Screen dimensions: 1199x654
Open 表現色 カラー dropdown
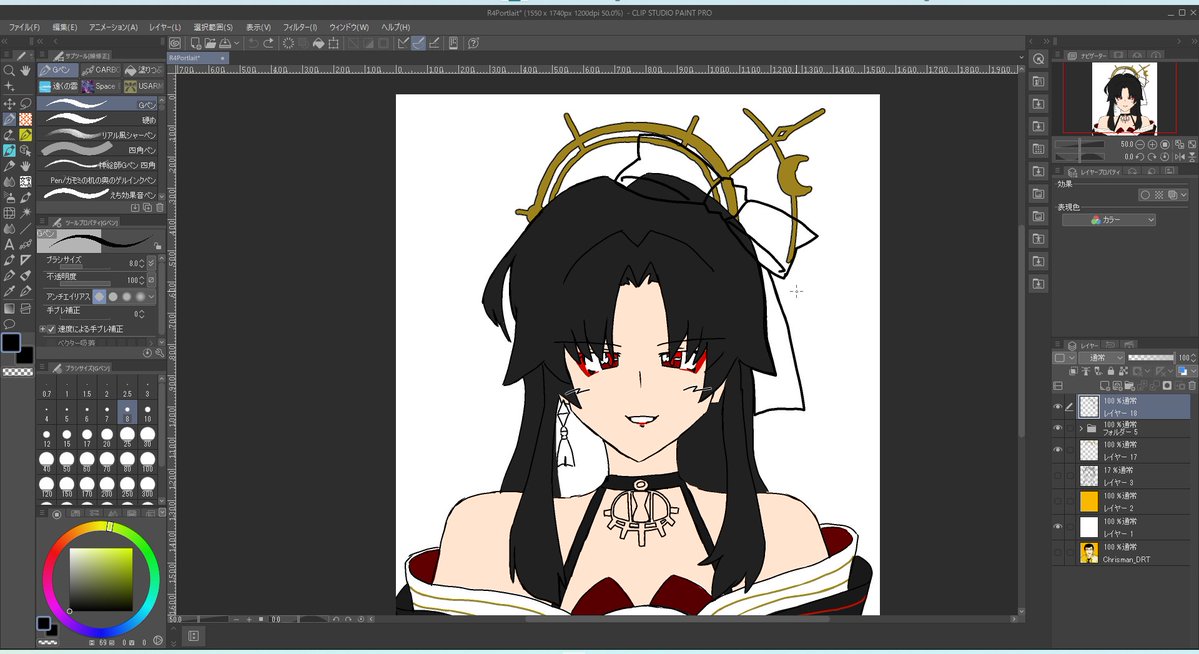click(1109, 220)
